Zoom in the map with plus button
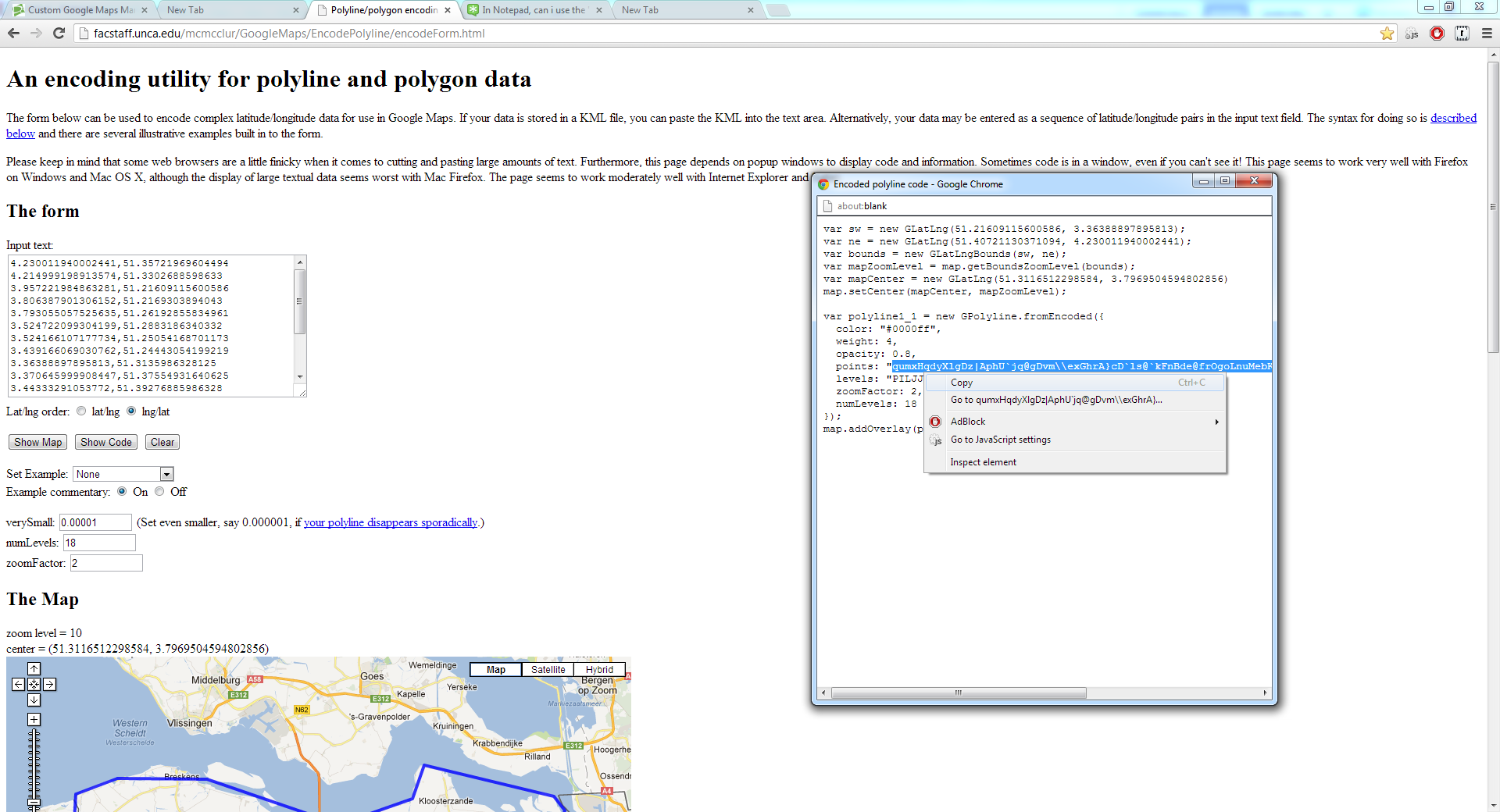 click(34, 719)
